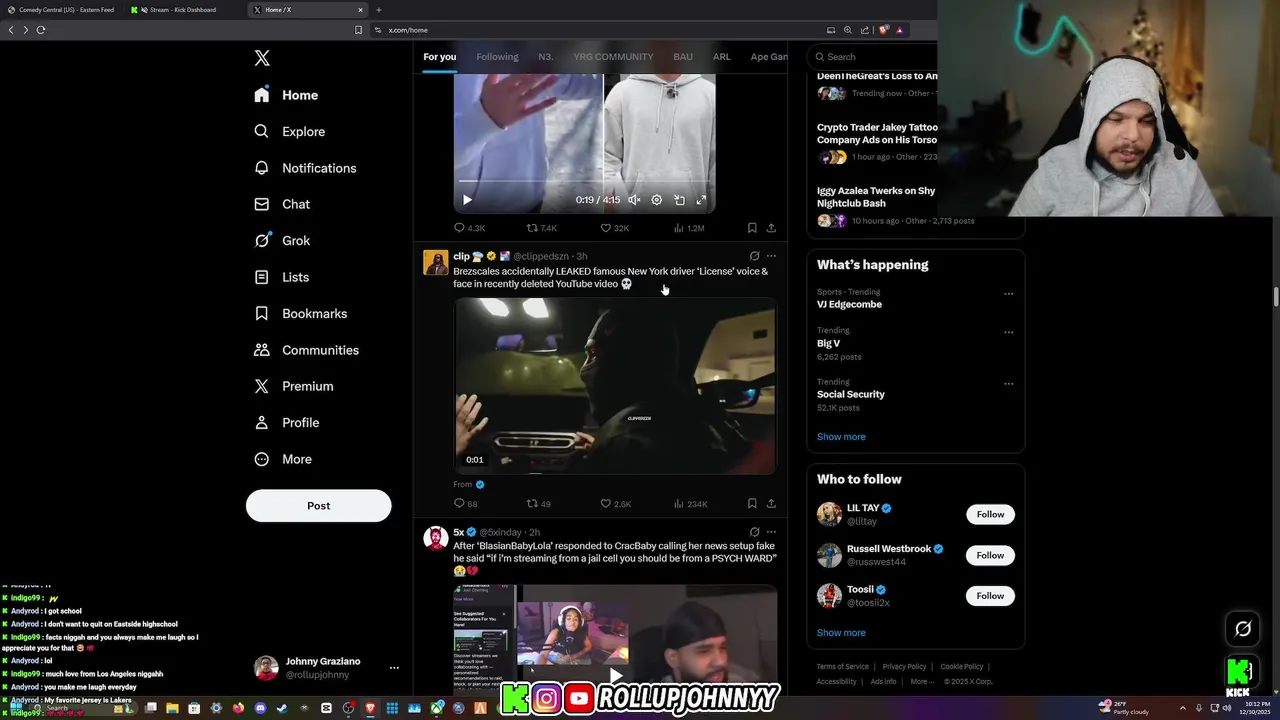Enter fullscreen on the top video
Image resolution: width=1280 pixels, height=720 pixels.
click(701, 200)
